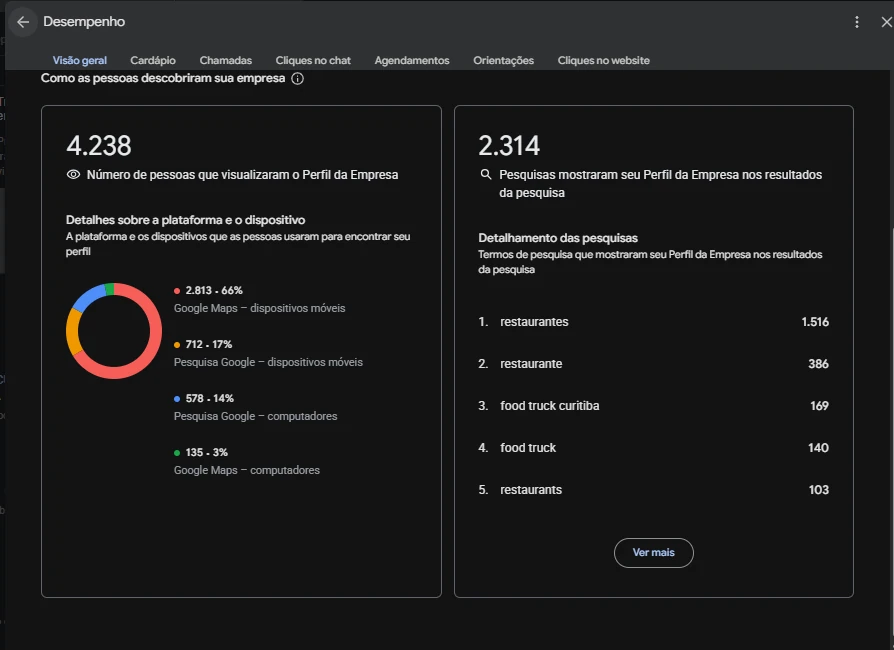Select the 'restaurante' search term row

click(653, 364)
